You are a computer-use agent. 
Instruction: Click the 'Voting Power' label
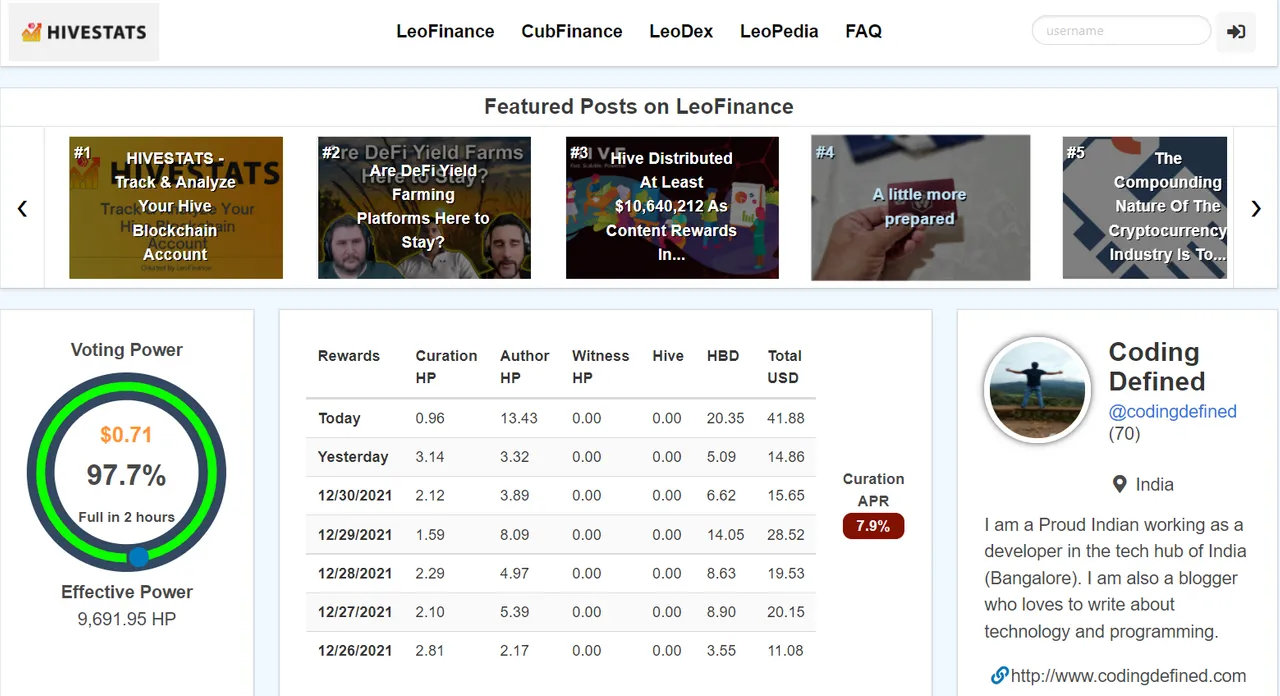(126, 350)
